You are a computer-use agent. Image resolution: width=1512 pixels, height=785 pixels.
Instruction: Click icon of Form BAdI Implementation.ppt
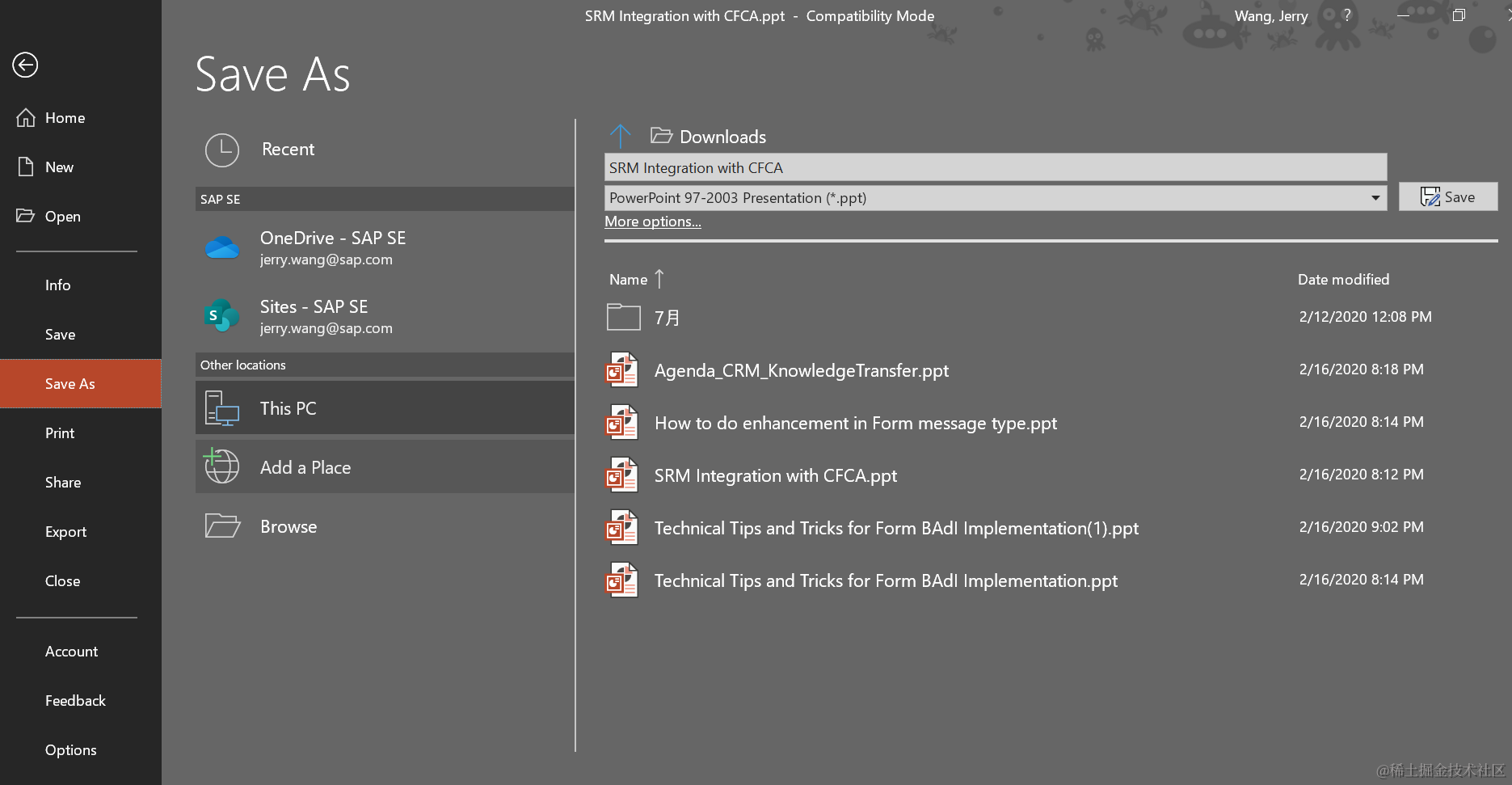[x=622, y=580]
